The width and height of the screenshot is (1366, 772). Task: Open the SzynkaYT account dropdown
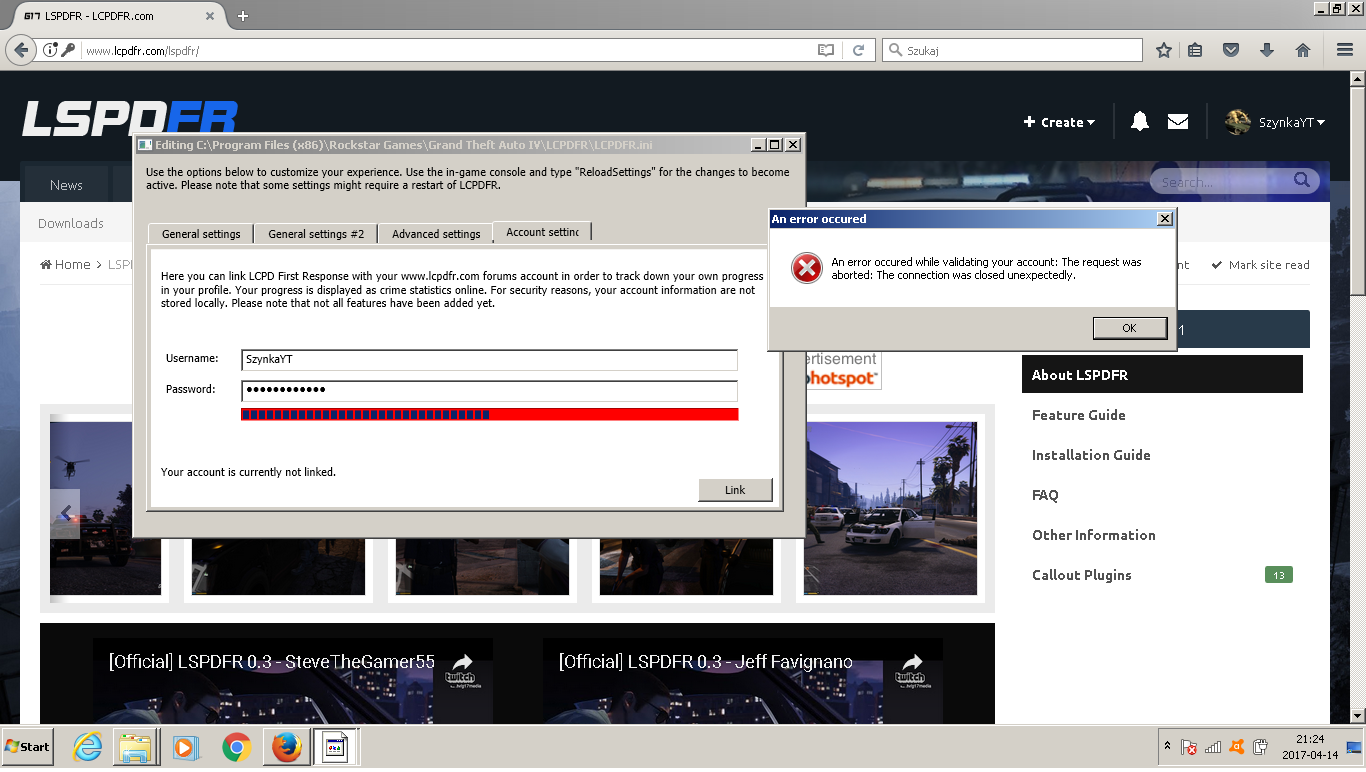tap(1292, 122)
